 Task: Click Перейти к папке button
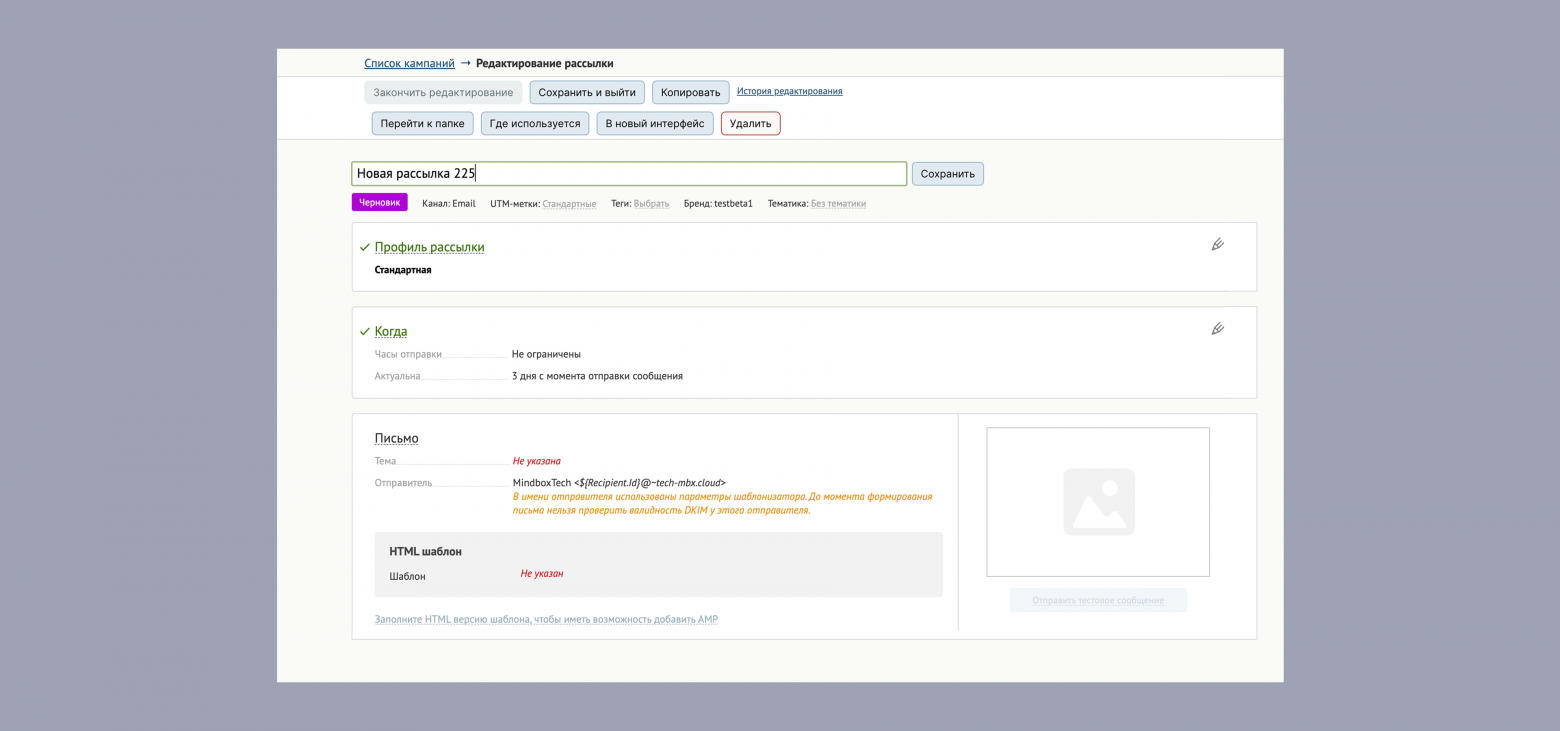(x=422, y=124)
